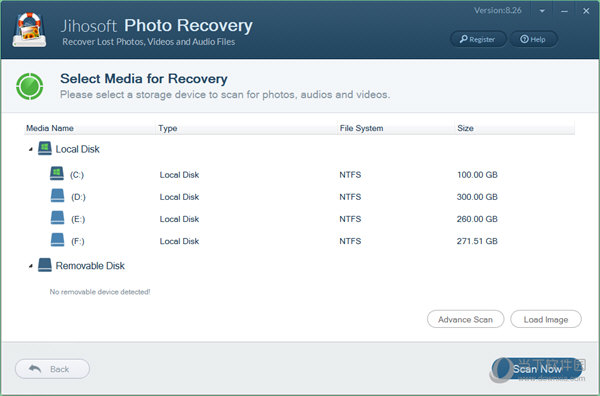Collapse the Removable Disk tree group
The width and height of the screenshot is (600, 396).
coord(31,266)
